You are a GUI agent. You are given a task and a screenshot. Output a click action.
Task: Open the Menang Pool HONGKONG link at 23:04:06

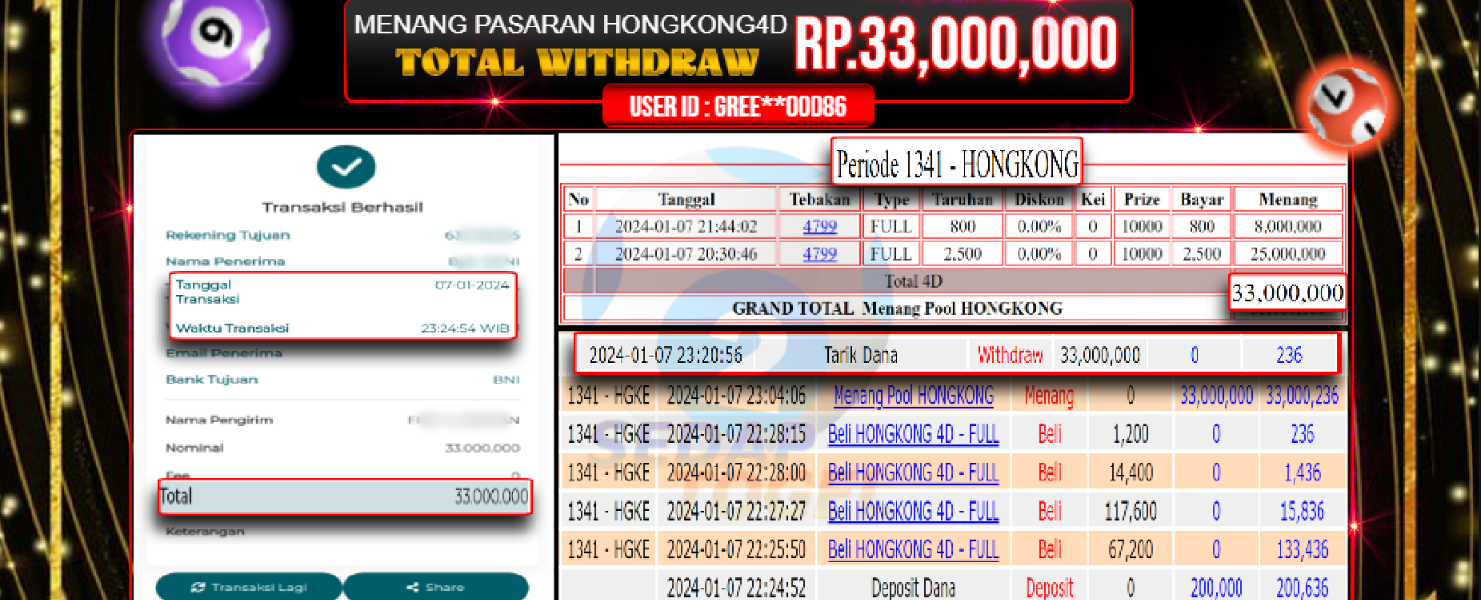point(914,396)
